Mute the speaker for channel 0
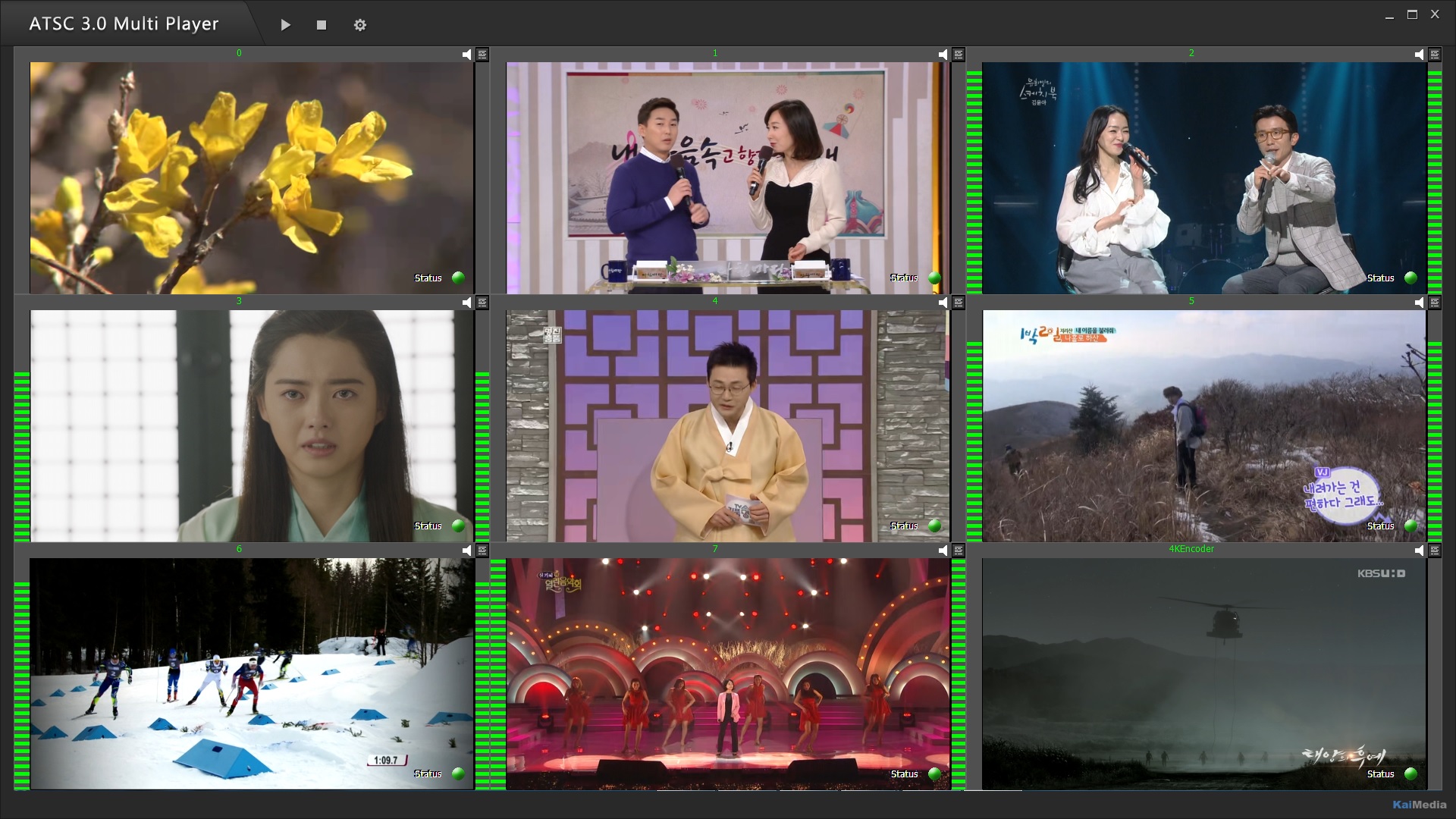Viewport: 1456px width, 819px height. tap(467, 55)
